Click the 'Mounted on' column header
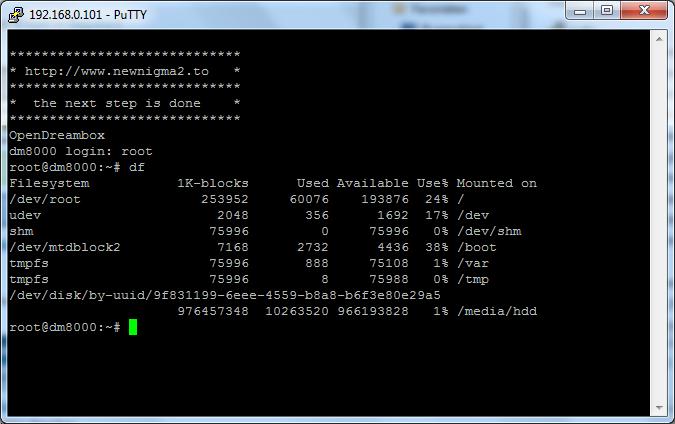 point(497,183)
